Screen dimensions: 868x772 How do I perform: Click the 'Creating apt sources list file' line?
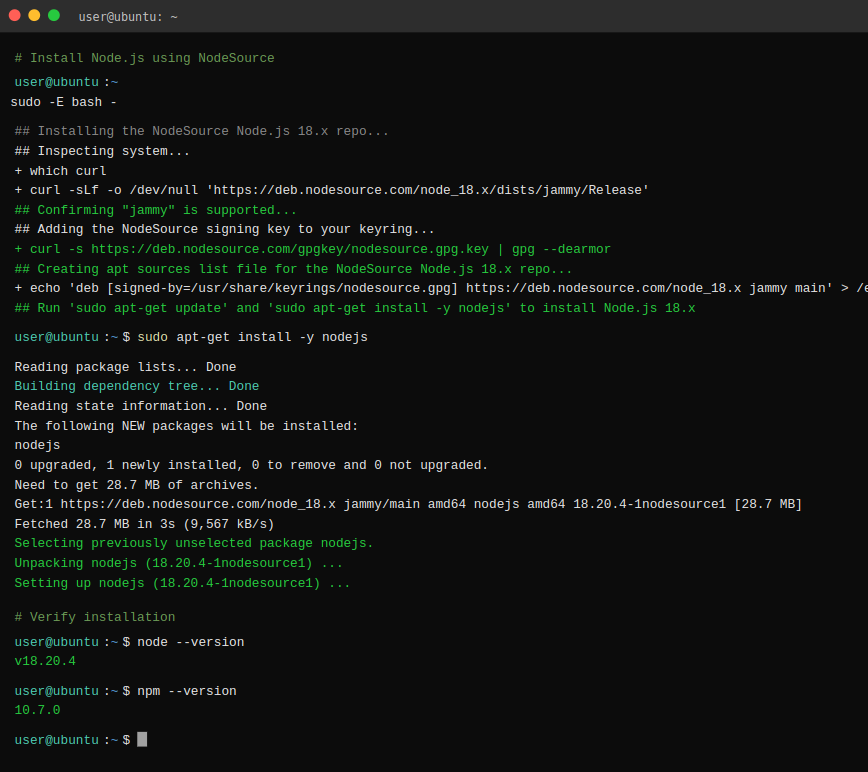293,269
